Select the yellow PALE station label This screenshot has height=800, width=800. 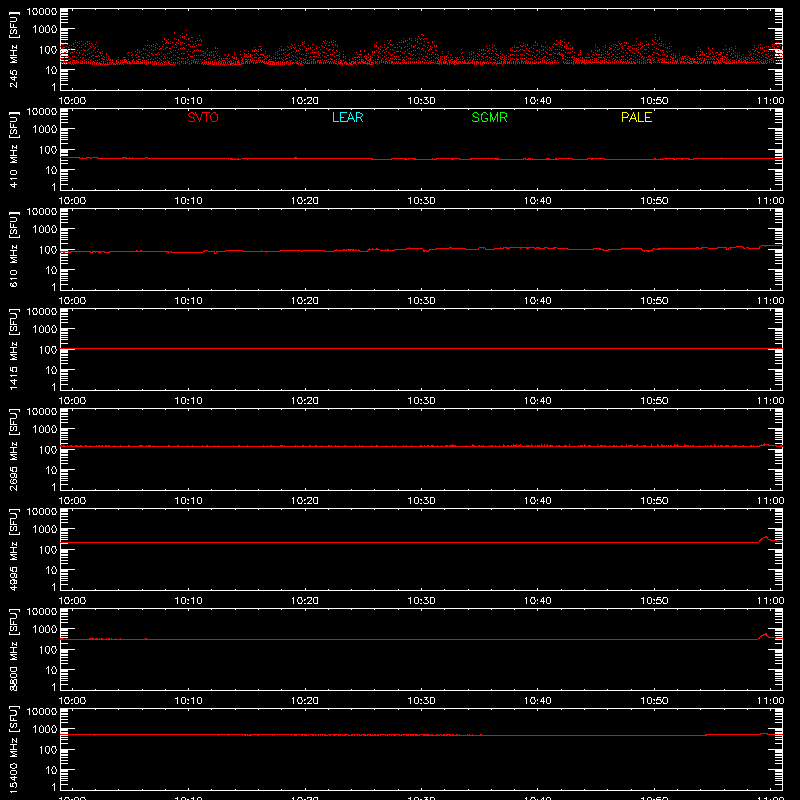(x=636, y=117)
